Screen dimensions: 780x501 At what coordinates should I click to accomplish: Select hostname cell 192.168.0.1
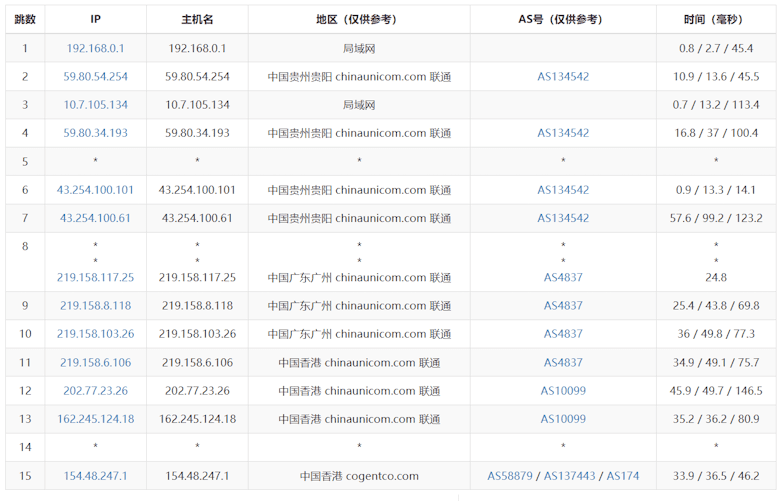[x=197, y=48]
